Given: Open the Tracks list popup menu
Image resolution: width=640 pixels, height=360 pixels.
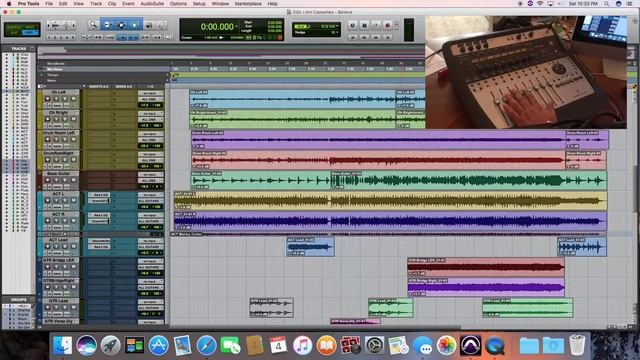Looking at the screenshot, I should click(33, 49).
